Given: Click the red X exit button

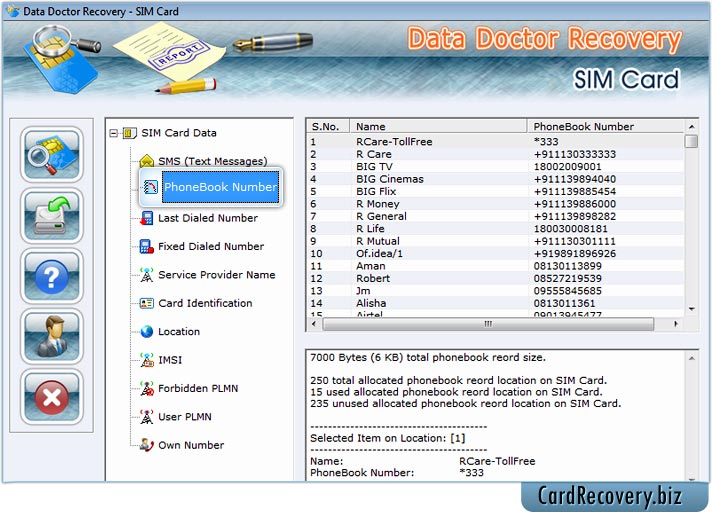Looking at the screenshot, I should [x=52, y=397].
